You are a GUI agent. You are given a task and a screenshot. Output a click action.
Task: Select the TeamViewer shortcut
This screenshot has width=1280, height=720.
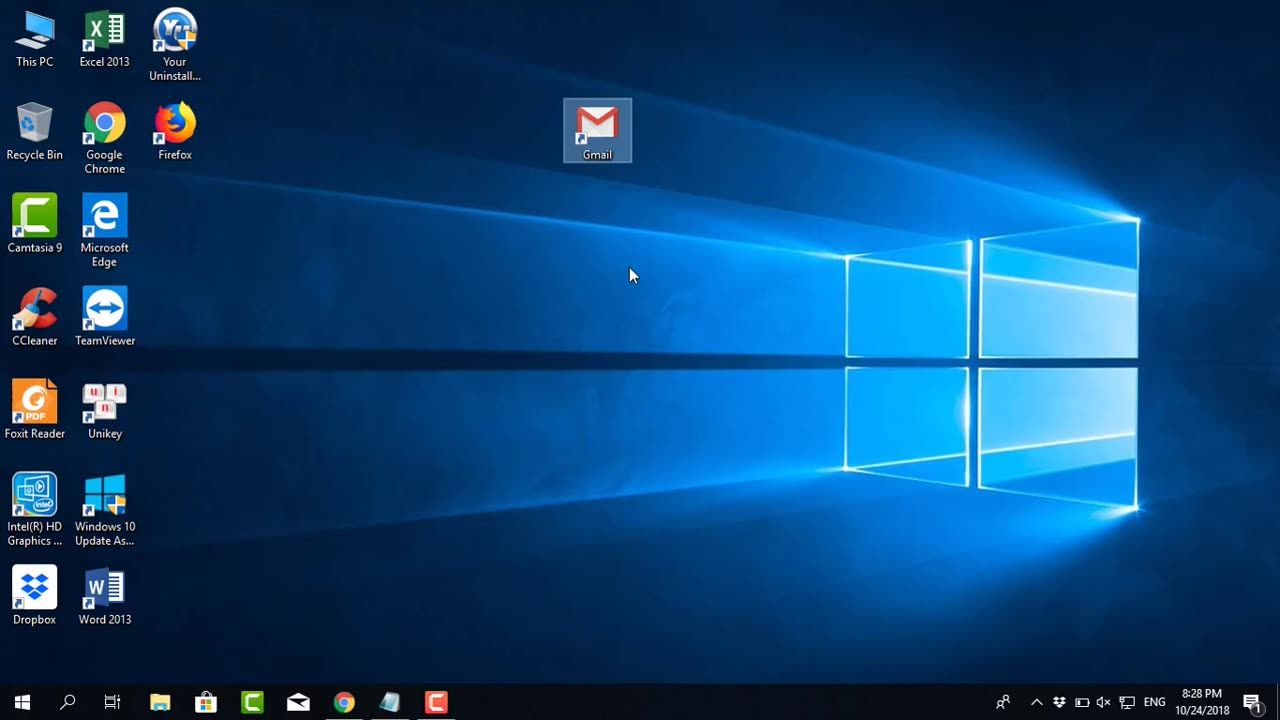pyautogui.click(x=105, y=318)
